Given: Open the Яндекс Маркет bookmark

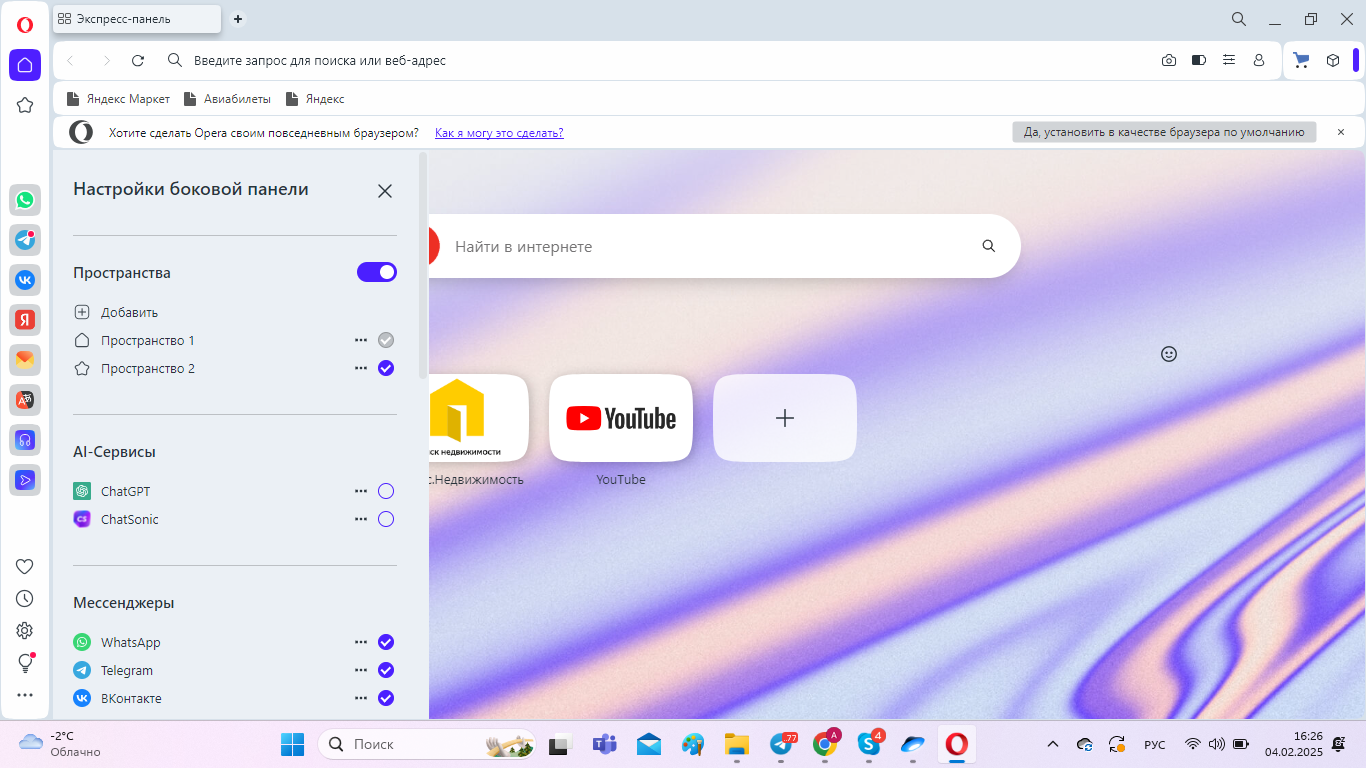Looking at the screenshot, I should pos(118,99).
